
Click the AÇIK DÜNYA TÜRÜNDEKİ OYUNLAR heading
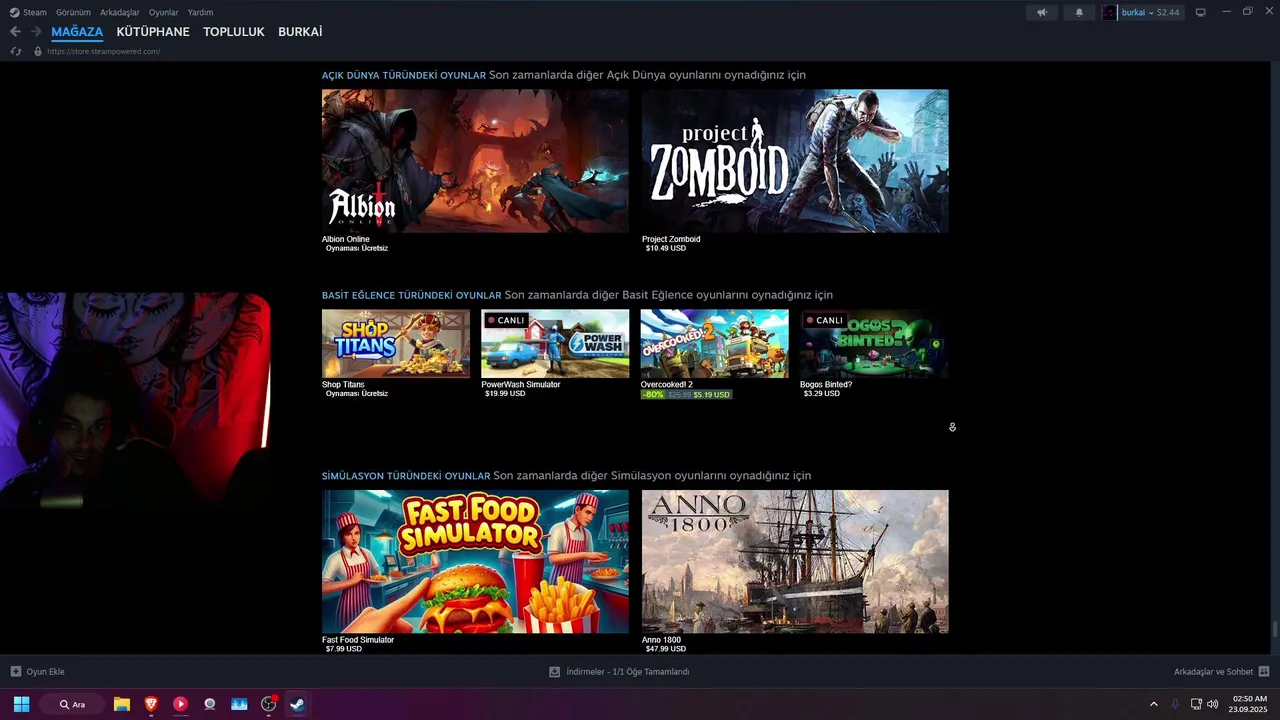[404, 75]
